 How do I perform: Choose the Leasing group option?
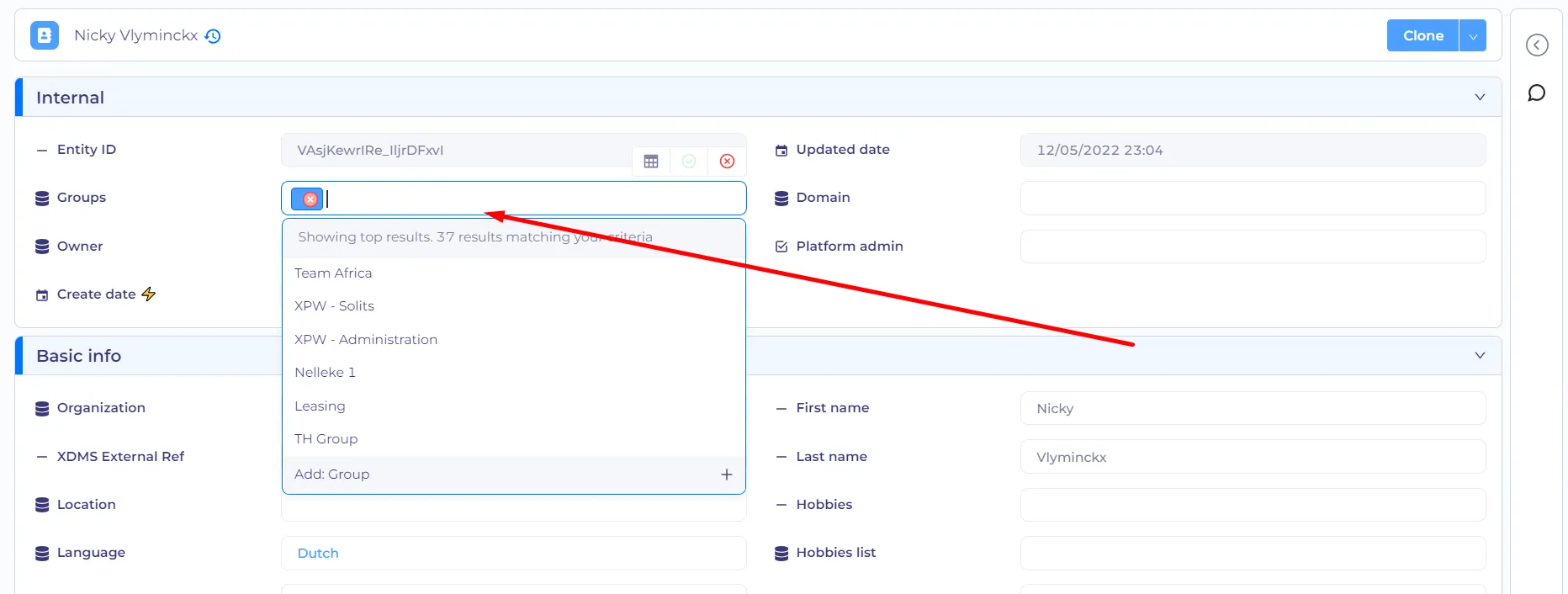(x=514, y=406)
